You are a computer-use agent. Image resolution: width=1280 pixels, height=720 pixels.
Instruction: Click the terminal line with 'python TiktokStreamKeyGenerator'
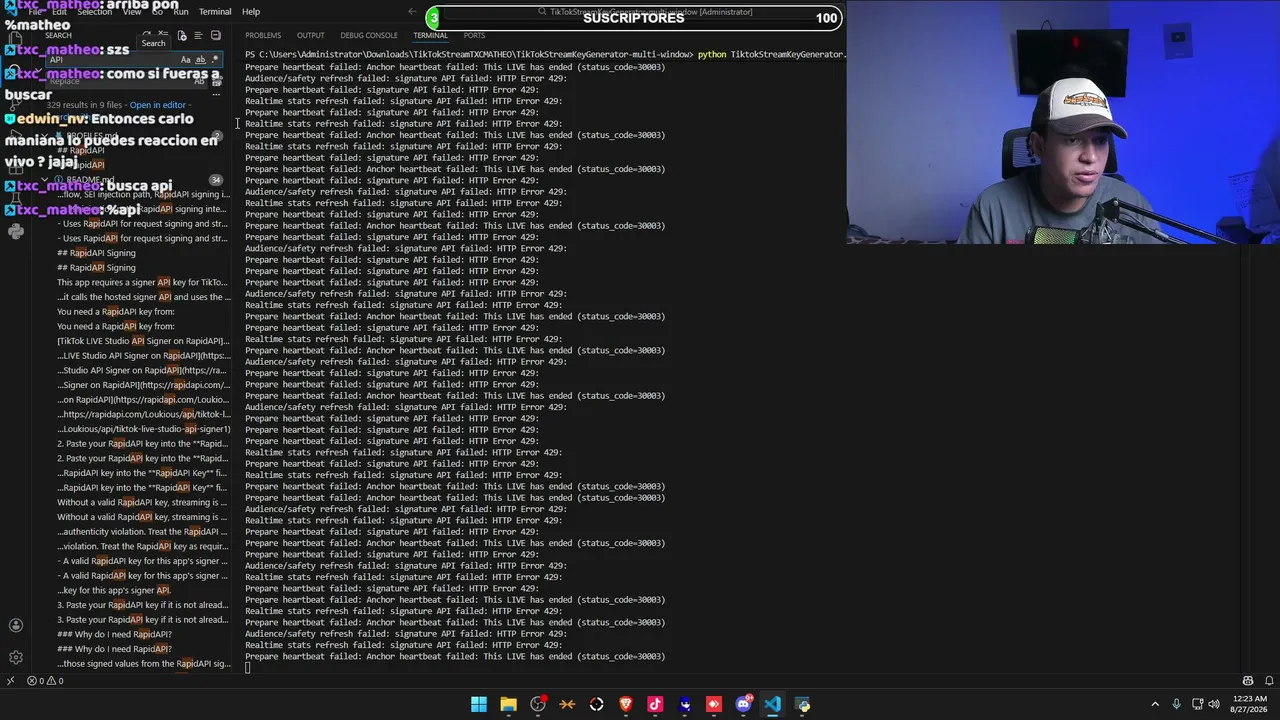point(545,54)
